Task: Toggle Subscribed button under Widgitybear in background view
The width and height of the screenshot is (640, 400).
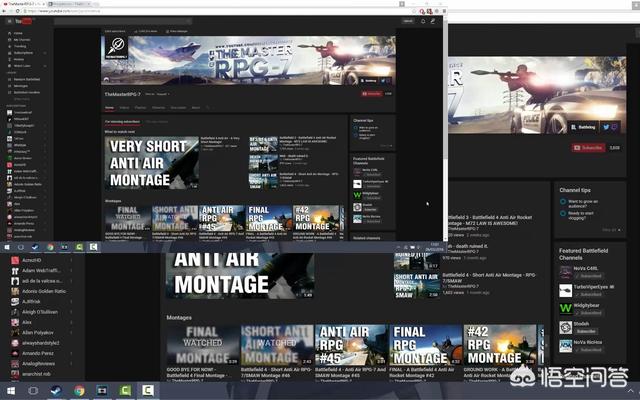Action: 588,313
